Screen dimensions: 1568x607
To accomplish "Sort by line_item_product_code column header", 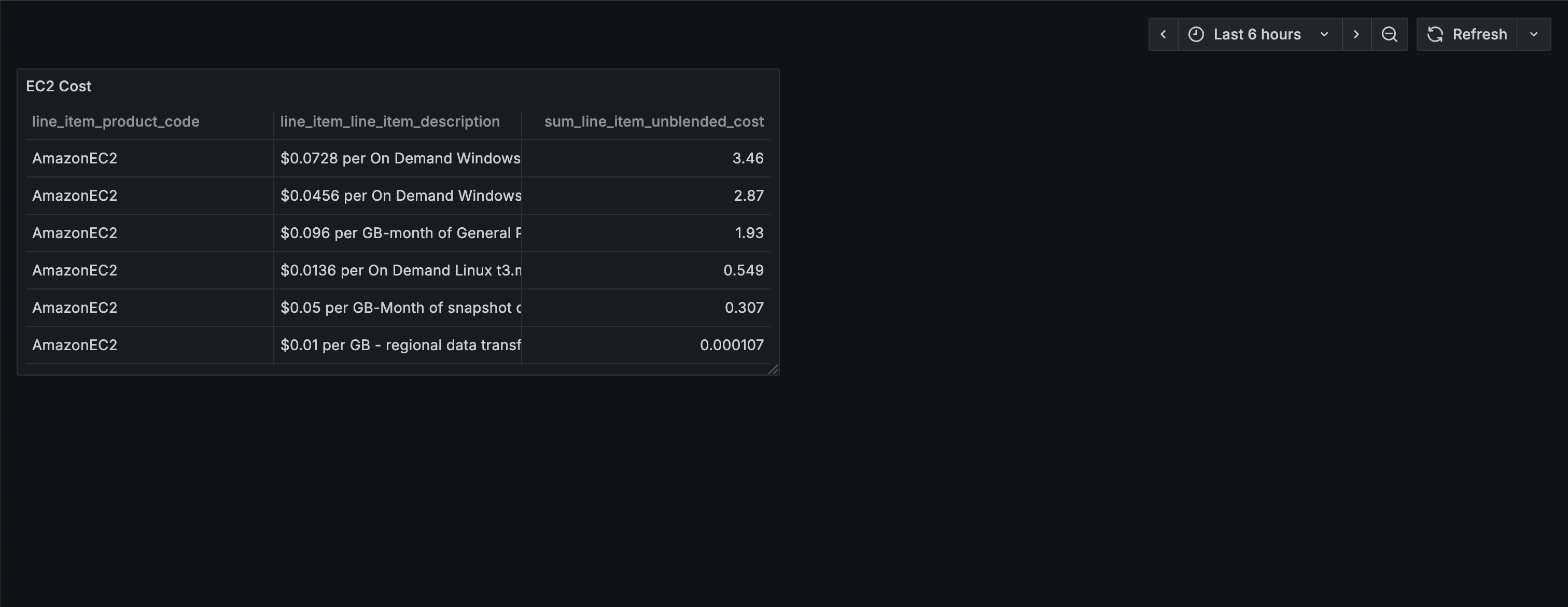I will (x=116, y=122).
